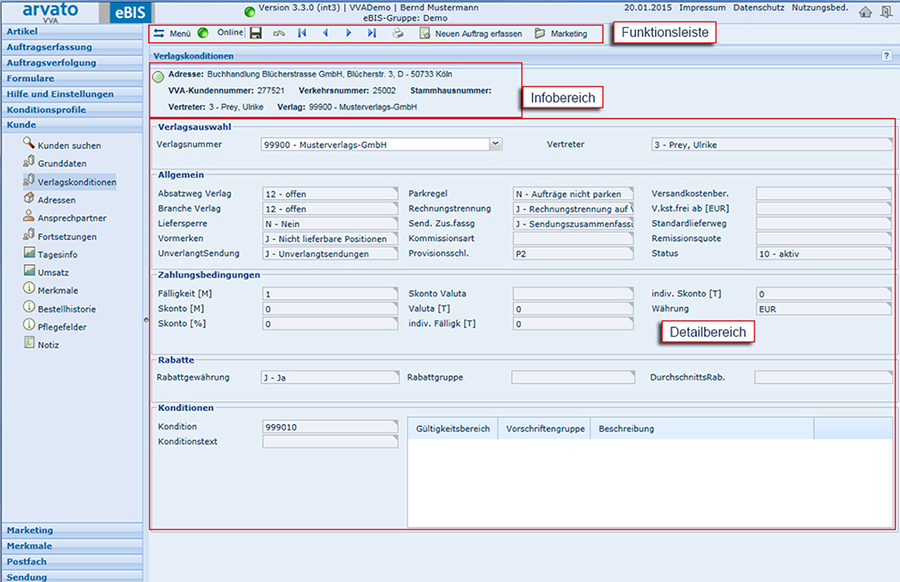Click the Notiz sheet icon
Viewport: 900px width, 582px height.
[x=29, y=343]
